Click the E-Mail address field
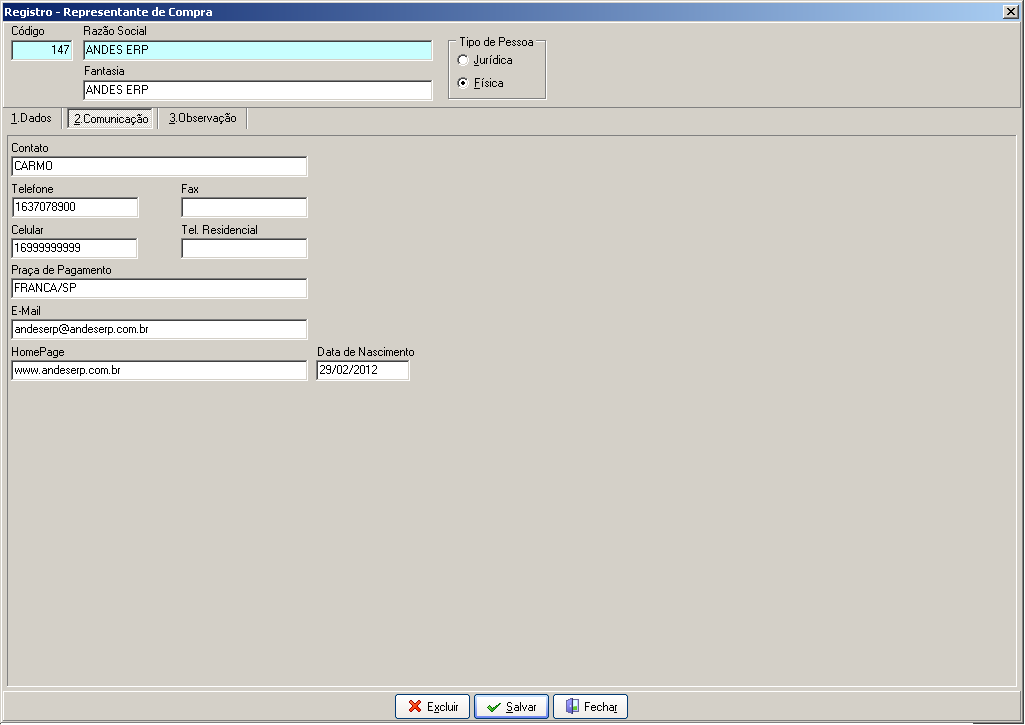The width and height of the screenshot is (1025, 725). point(159,329)
